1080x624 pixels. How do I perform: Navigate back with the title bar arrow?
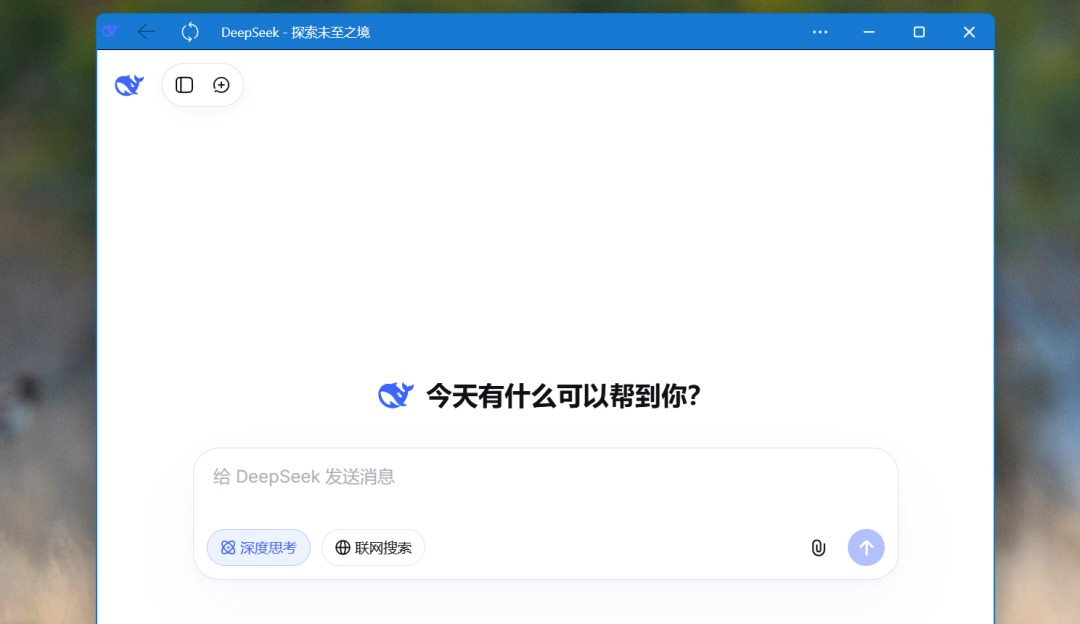coord(146,31)
